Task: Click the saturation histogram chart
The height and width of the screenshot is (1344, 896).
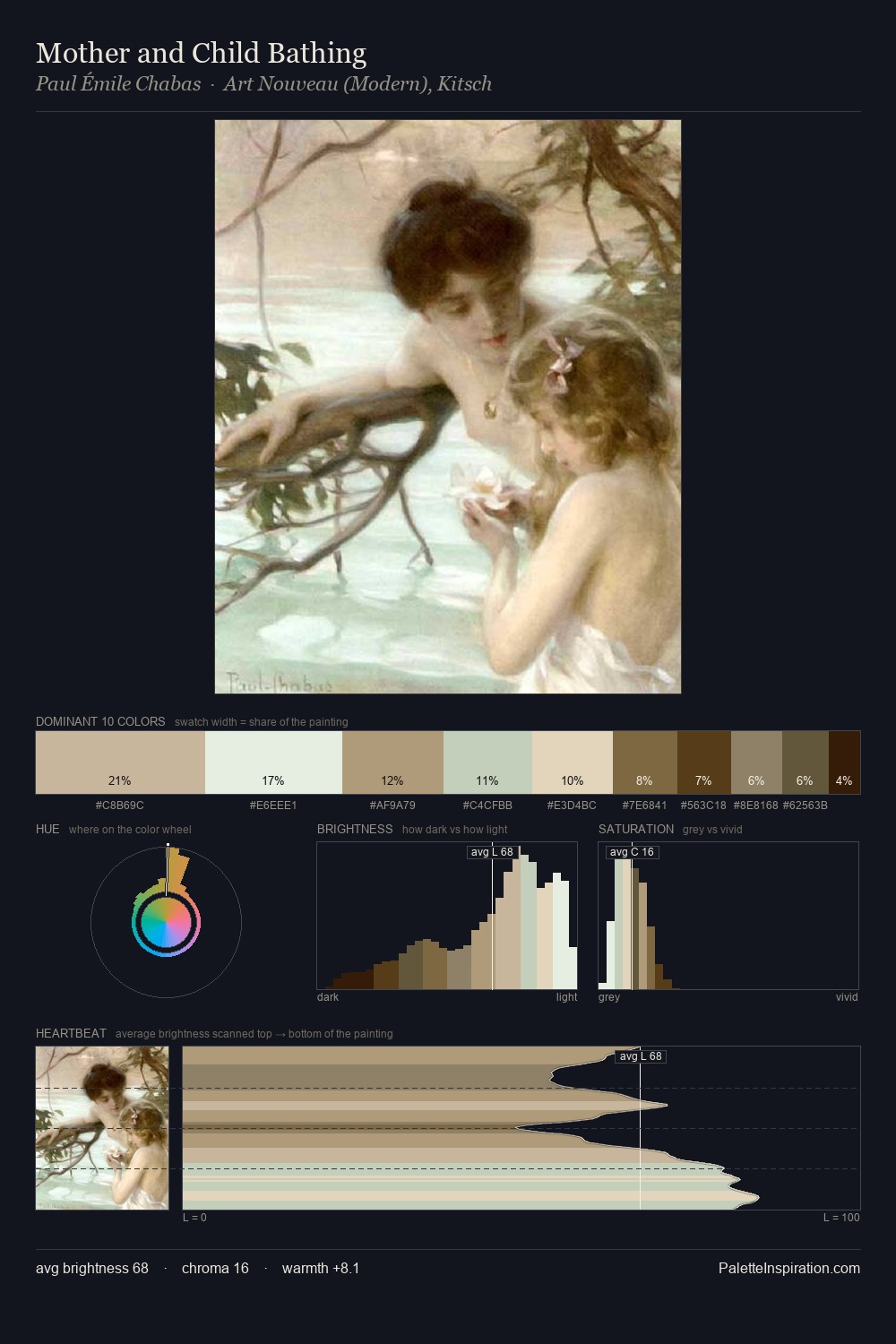Action: [x=728, y=916]
